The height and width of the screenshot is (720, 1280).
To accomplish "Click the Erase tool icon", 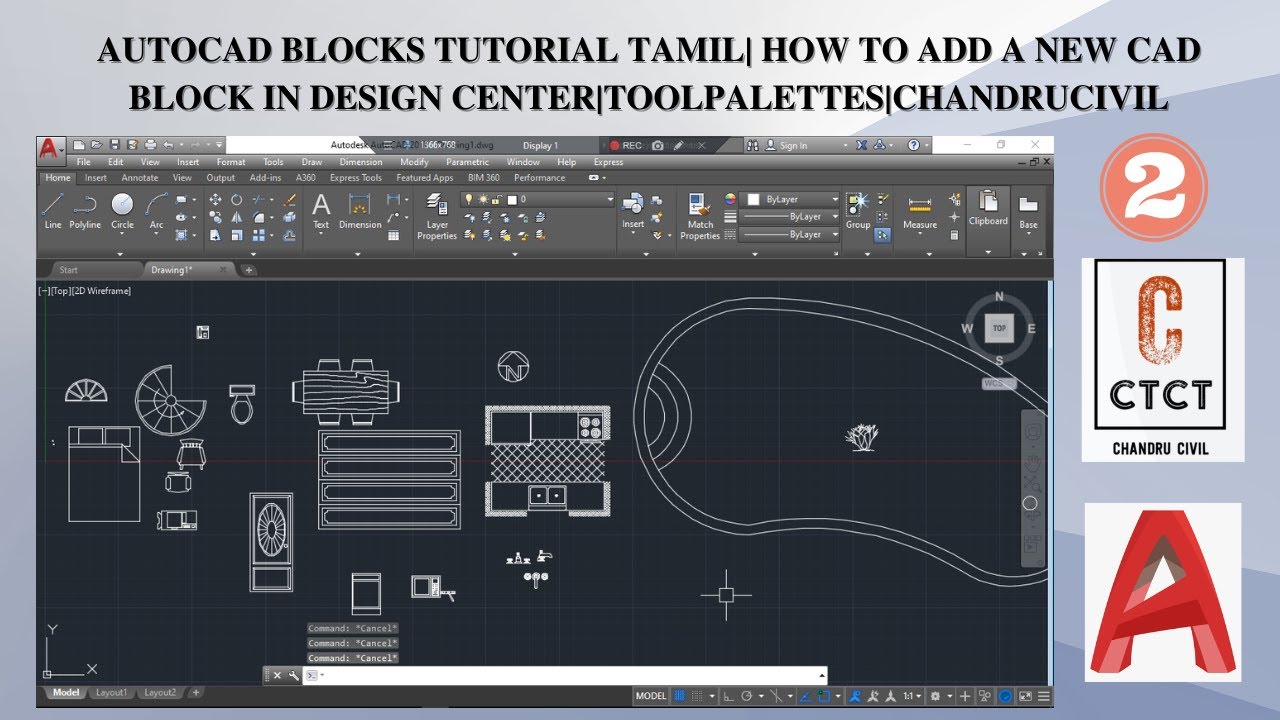I will tap(289, 199).
